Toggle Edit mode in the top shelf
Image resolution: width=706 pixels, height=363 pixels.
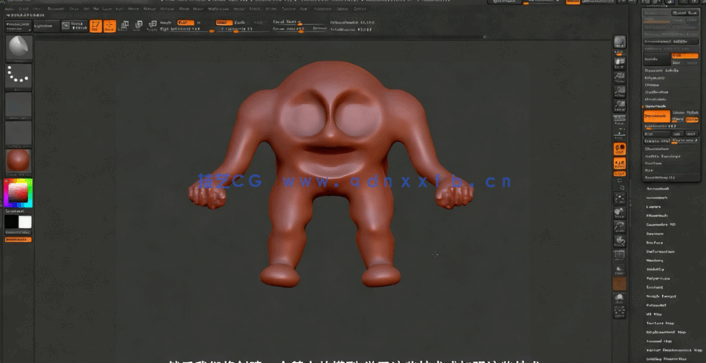[x=95, y=26]
